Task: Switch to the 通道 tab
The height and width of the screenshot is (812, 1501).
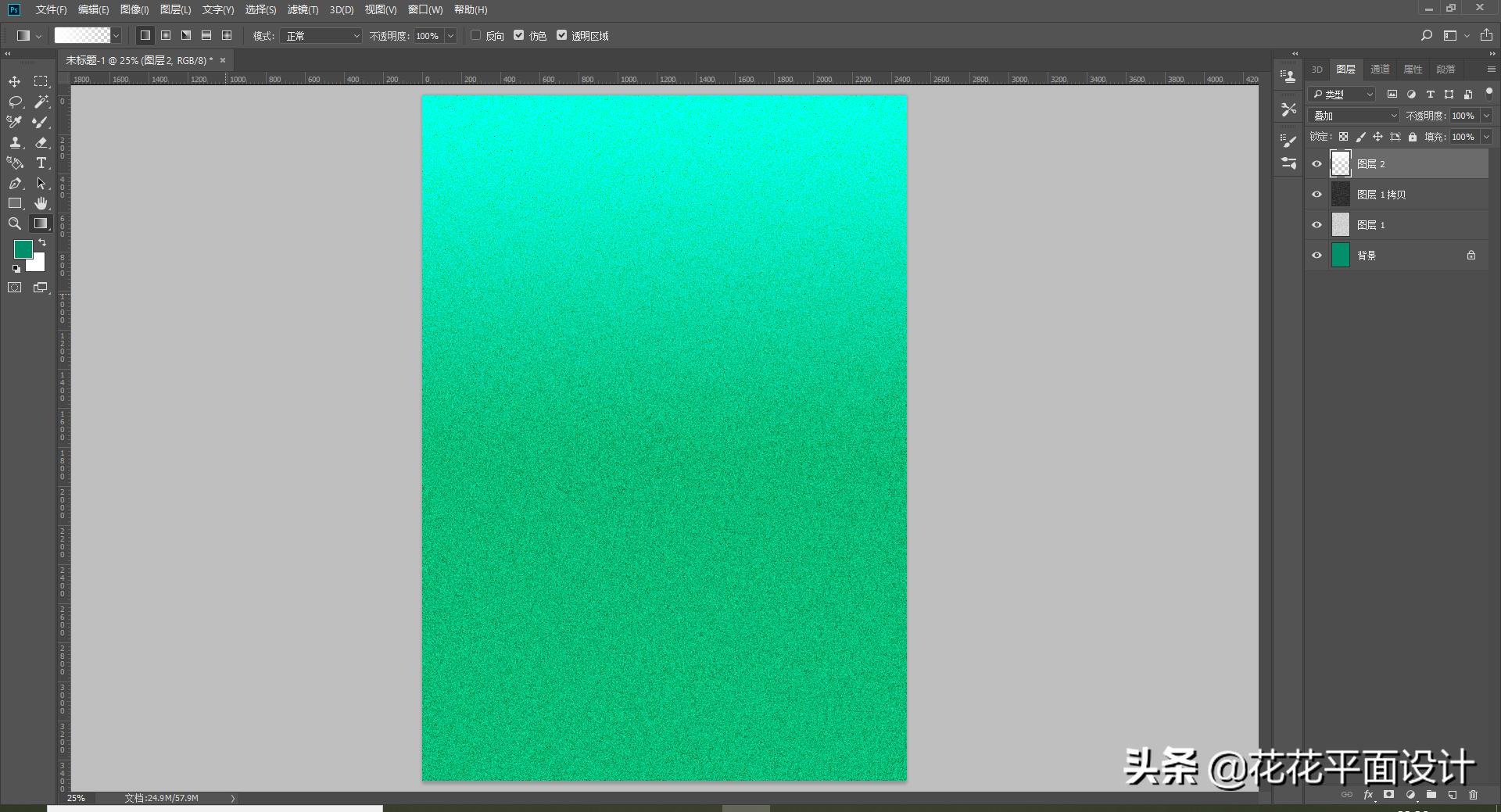Action: click(x=1380, y=70)
